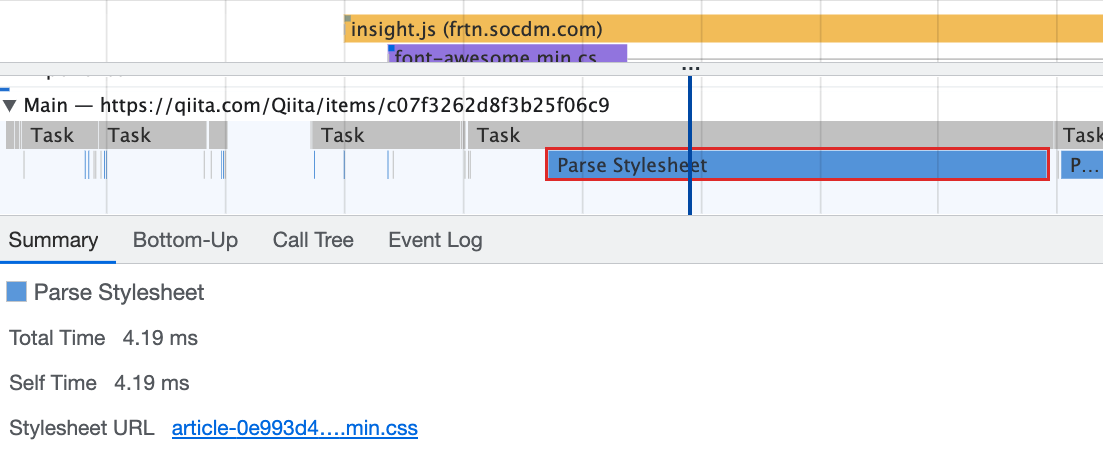The width and height of the screenshot is (1103, 460).
Task: Select the insight.js network request bar
Action: point(723,29)
